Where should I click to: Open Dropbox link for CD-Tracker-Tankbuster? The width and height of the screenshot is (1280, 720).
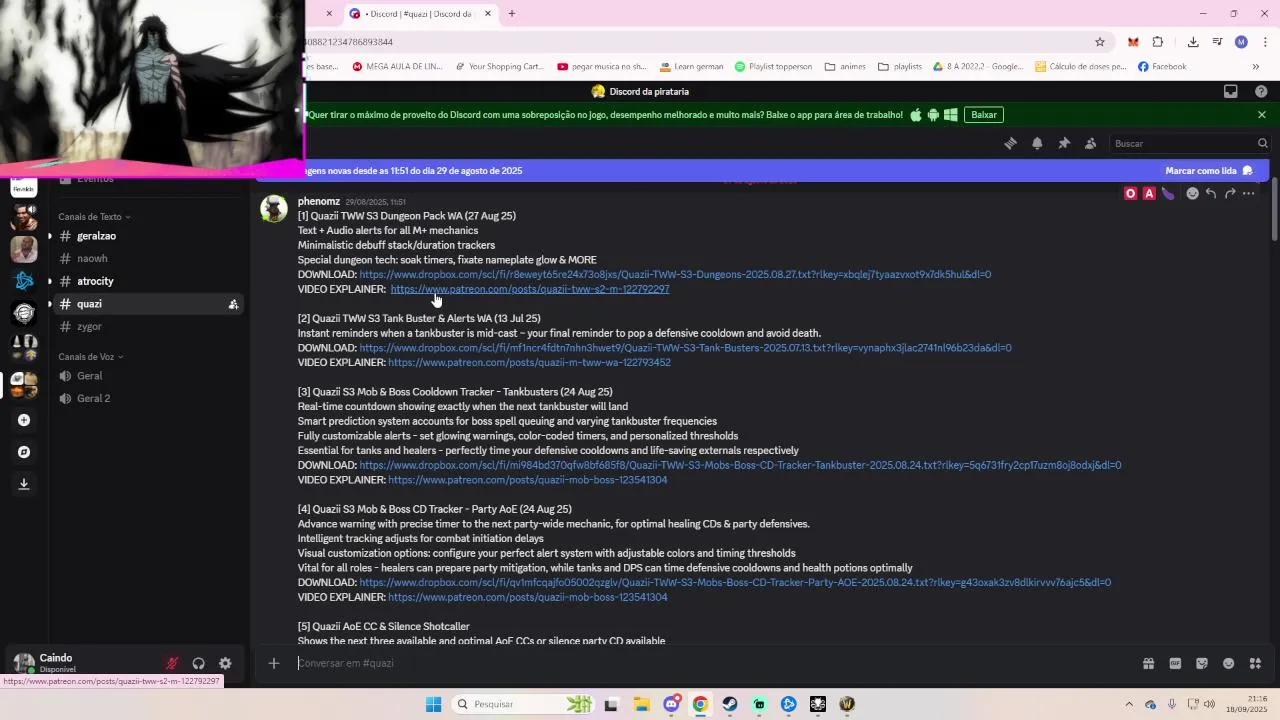(740, 465)
